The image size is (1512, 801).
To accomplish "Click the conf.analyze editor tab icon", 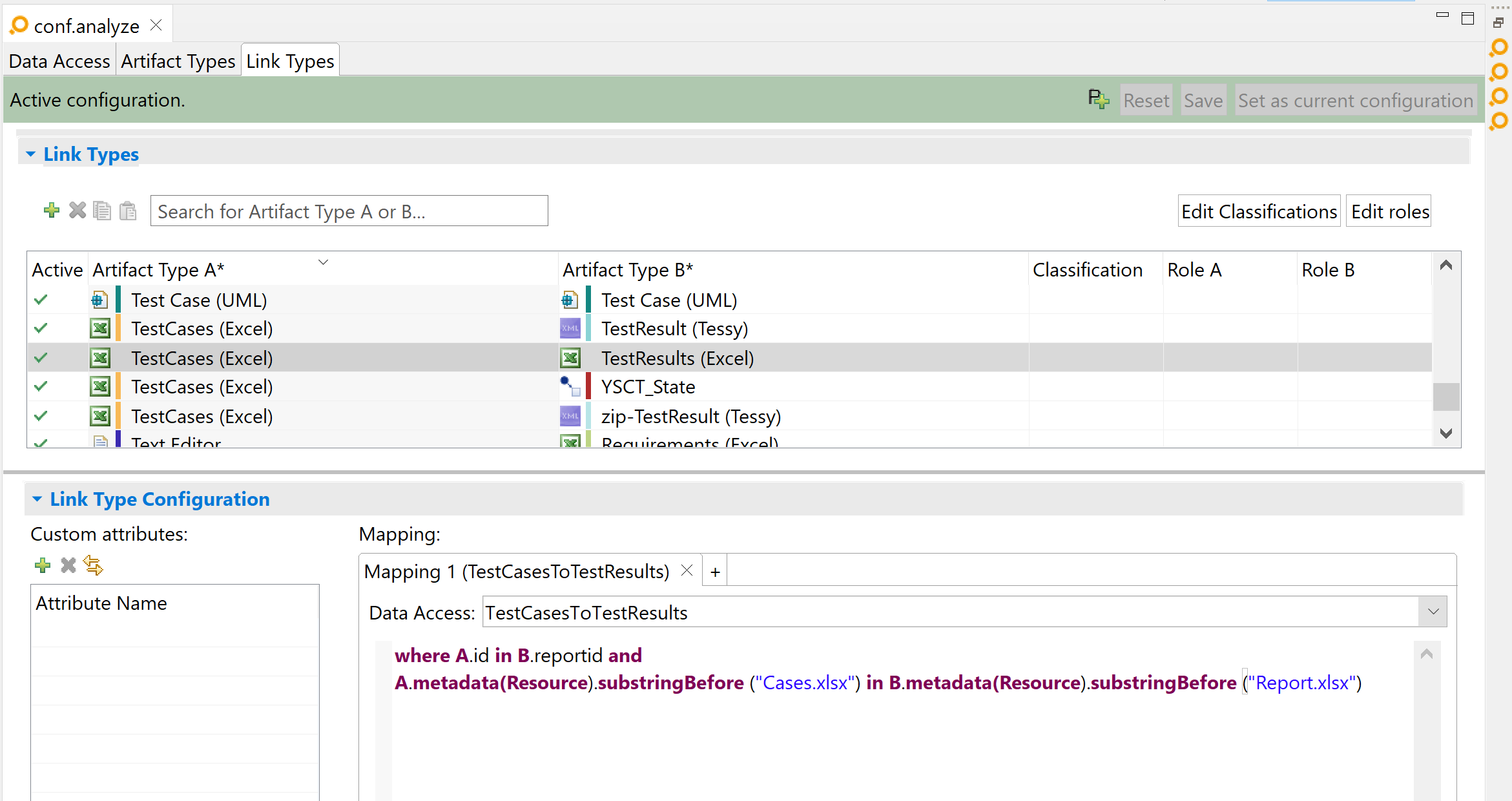I will point(19,25).
